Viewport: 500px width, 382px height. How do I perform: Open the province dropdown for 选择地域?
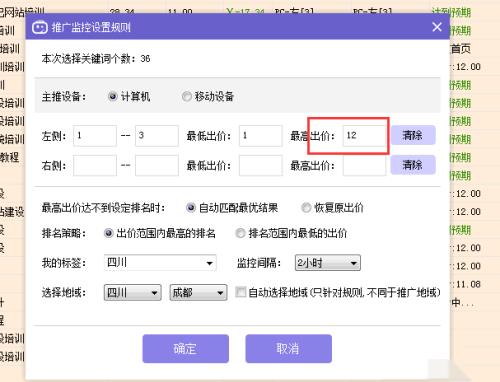[x=133, y=293]
